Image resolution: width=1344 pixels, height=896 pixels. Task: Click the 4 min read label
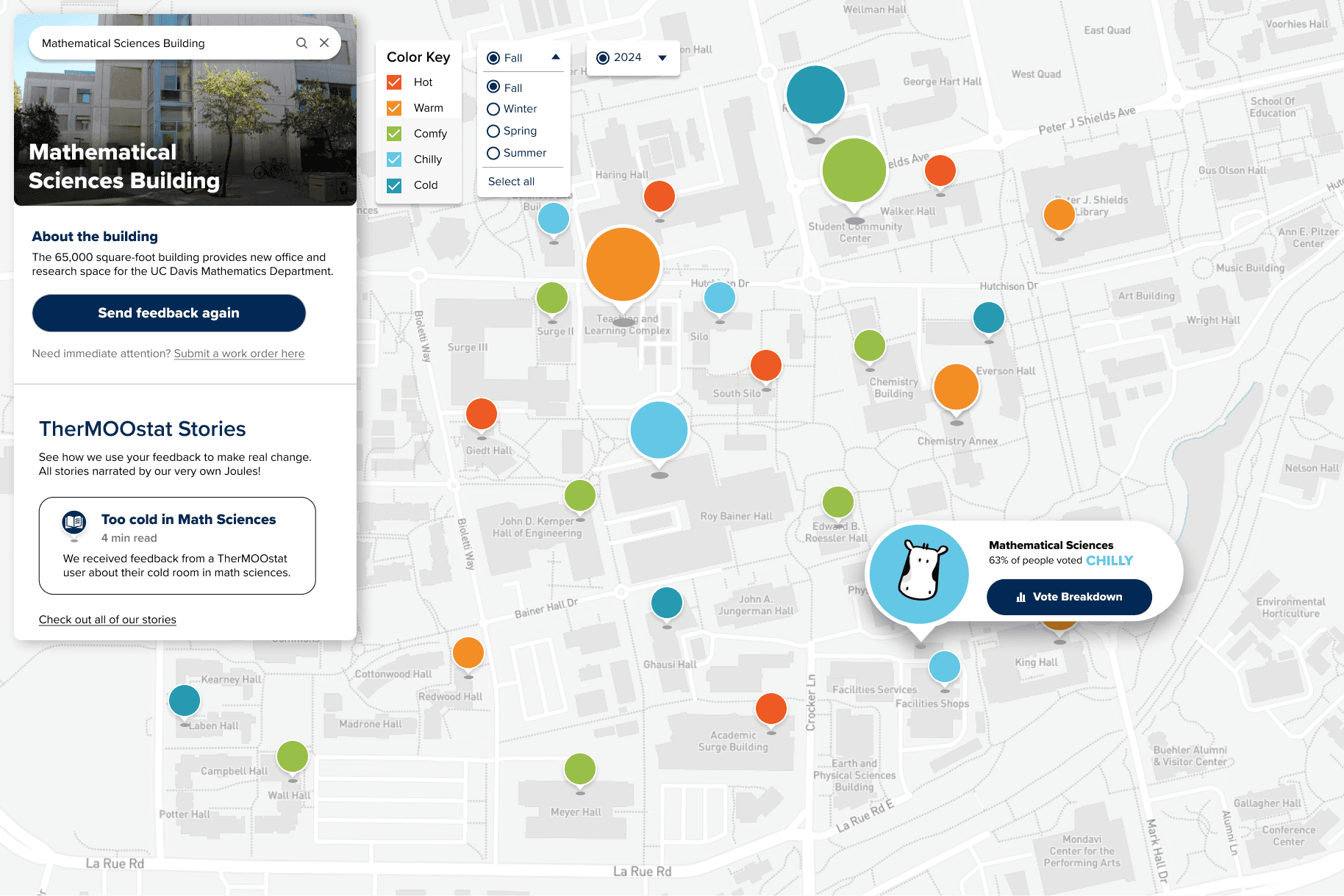coord(129,538)
